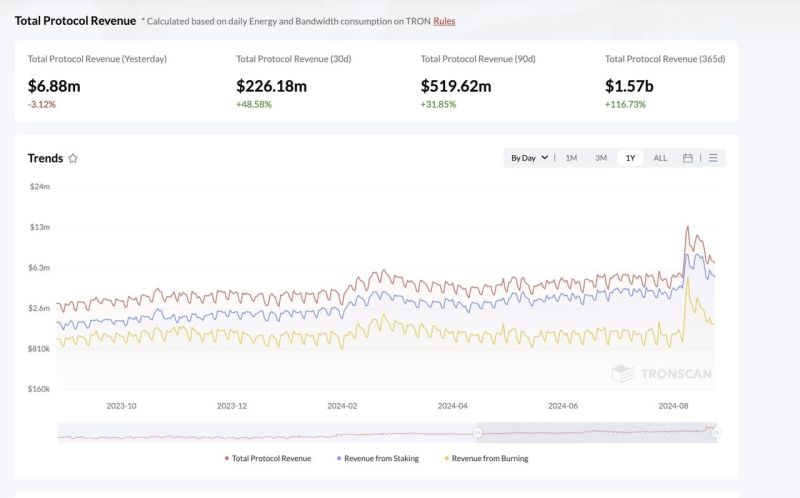Click the August 2024 revenue spike peak
800x498 pixels.
tap(687, 227)
